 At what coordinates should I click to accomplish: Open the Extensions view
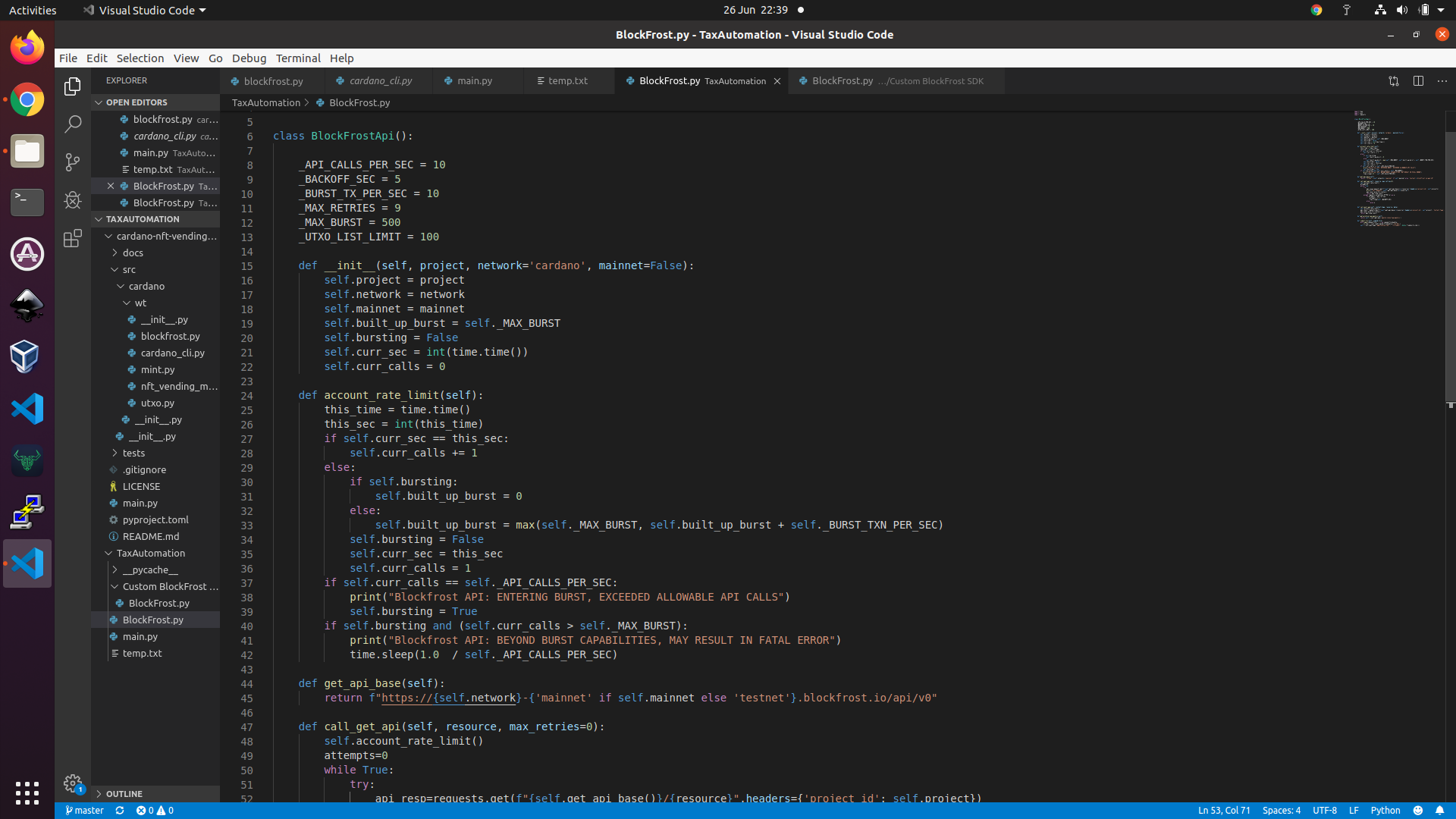coord(73,238)
